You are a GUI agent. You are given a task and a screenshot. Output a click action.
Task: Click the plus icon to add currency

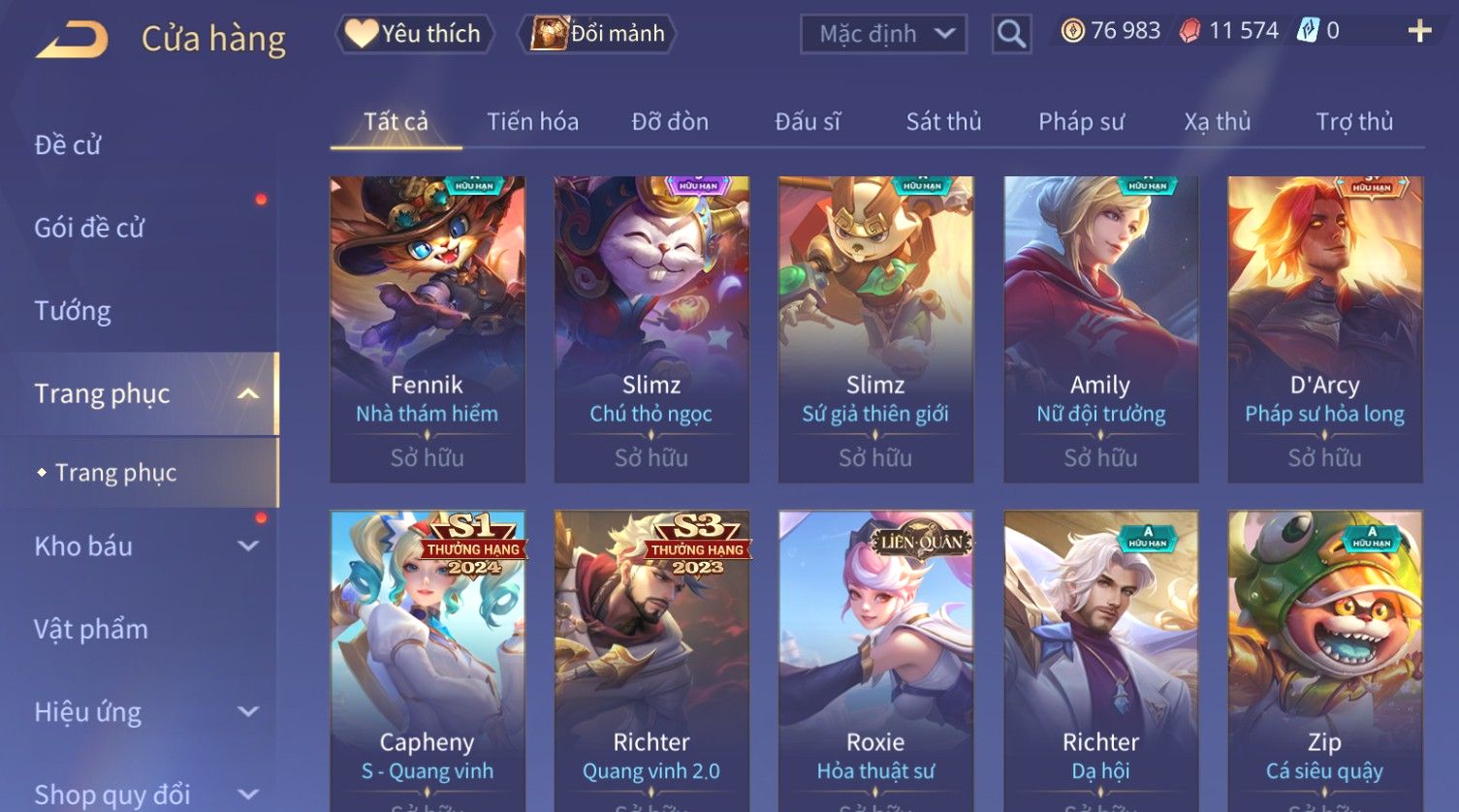coord(1419,31)
